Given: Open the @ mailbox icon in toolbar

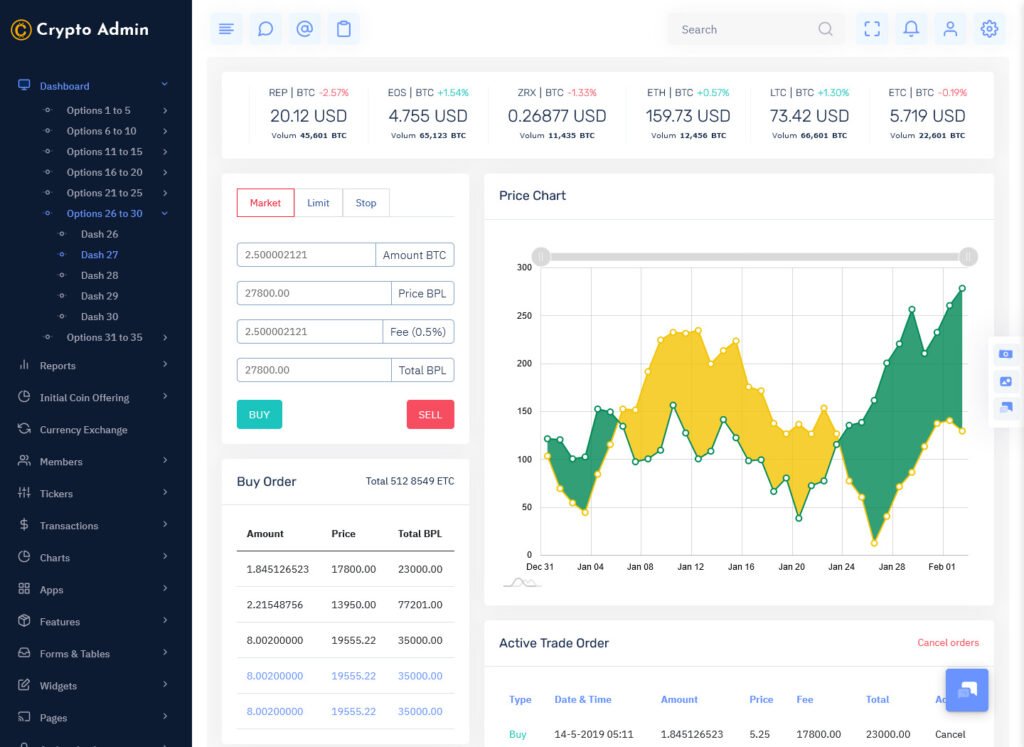Looking at the screenshot, I should [304, 29].
